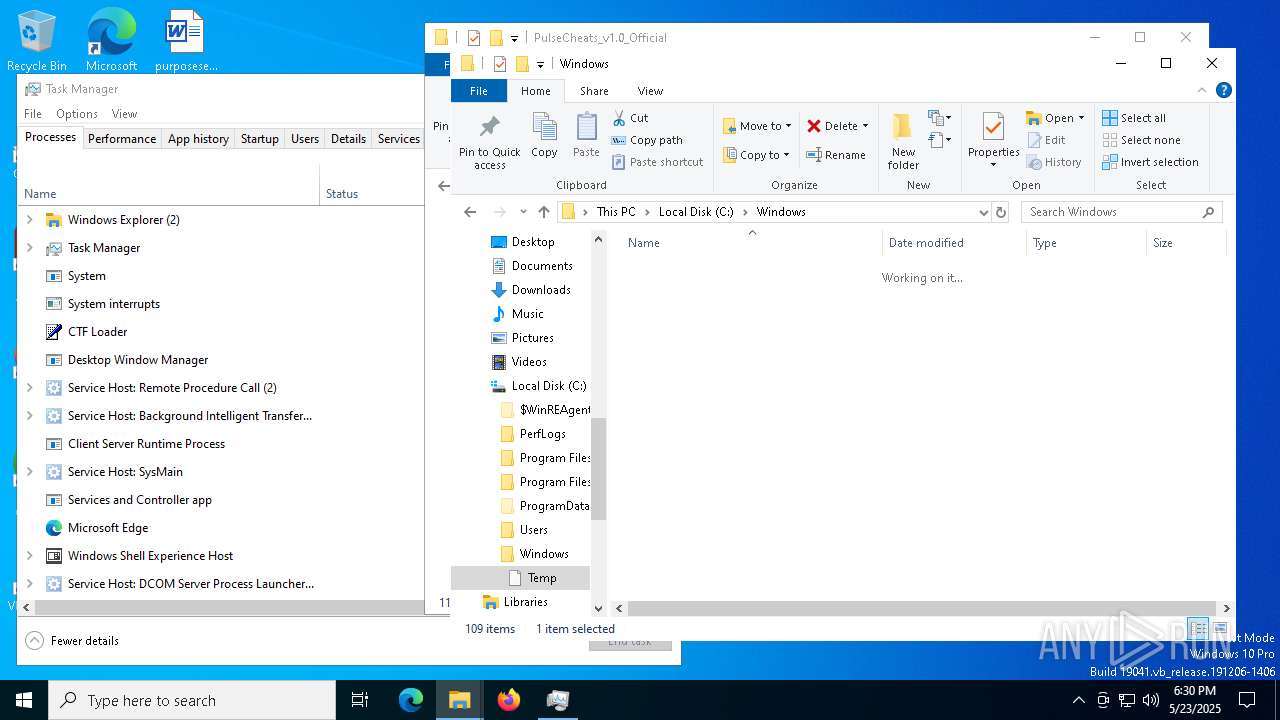
Task: Click Windows Start button
Action: [x=24, y=700]
